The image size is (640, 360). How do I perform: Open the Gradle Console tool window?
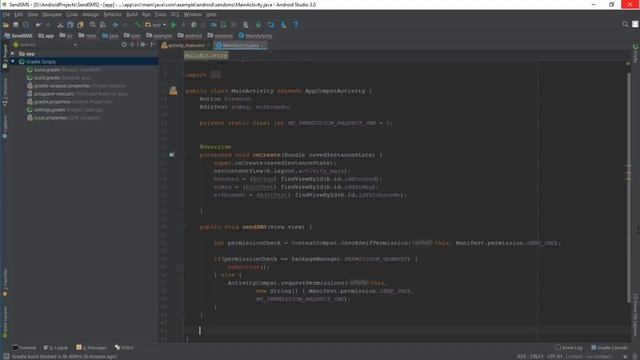point(609,348)
